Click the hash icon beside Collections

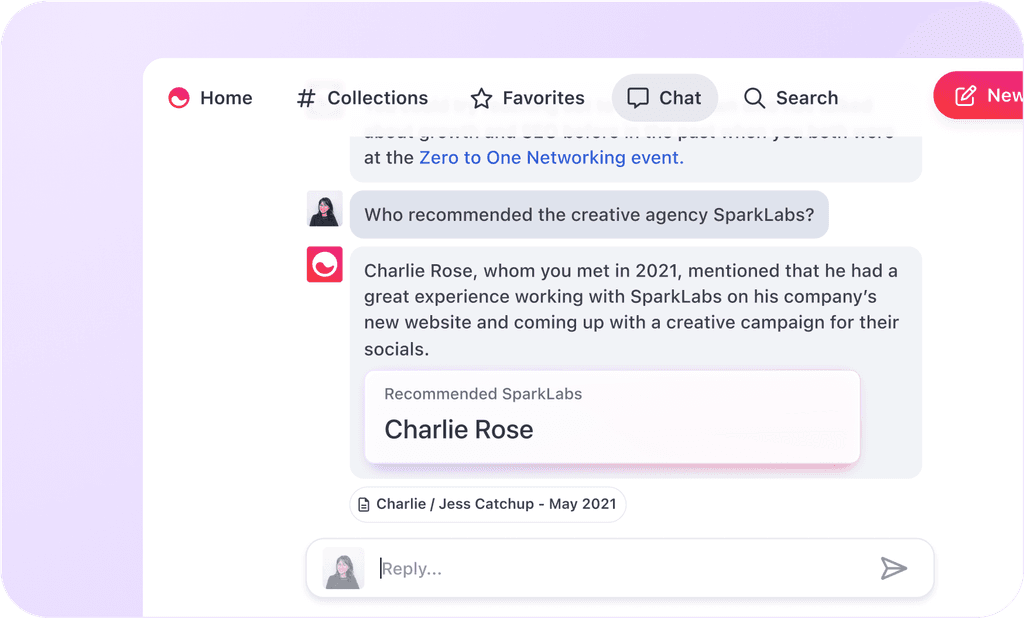pos(305,98)
